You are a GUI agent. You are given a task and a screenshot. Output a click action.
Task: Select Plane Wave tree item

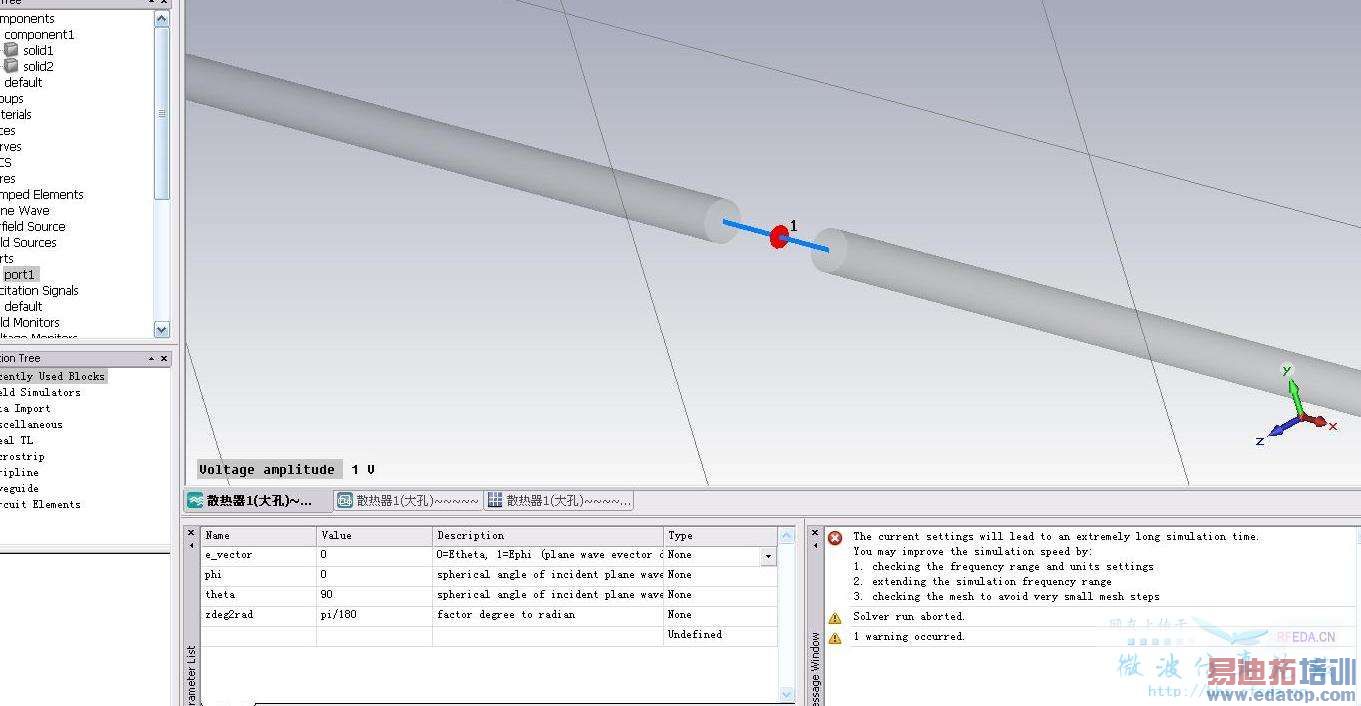pos(25,210)
